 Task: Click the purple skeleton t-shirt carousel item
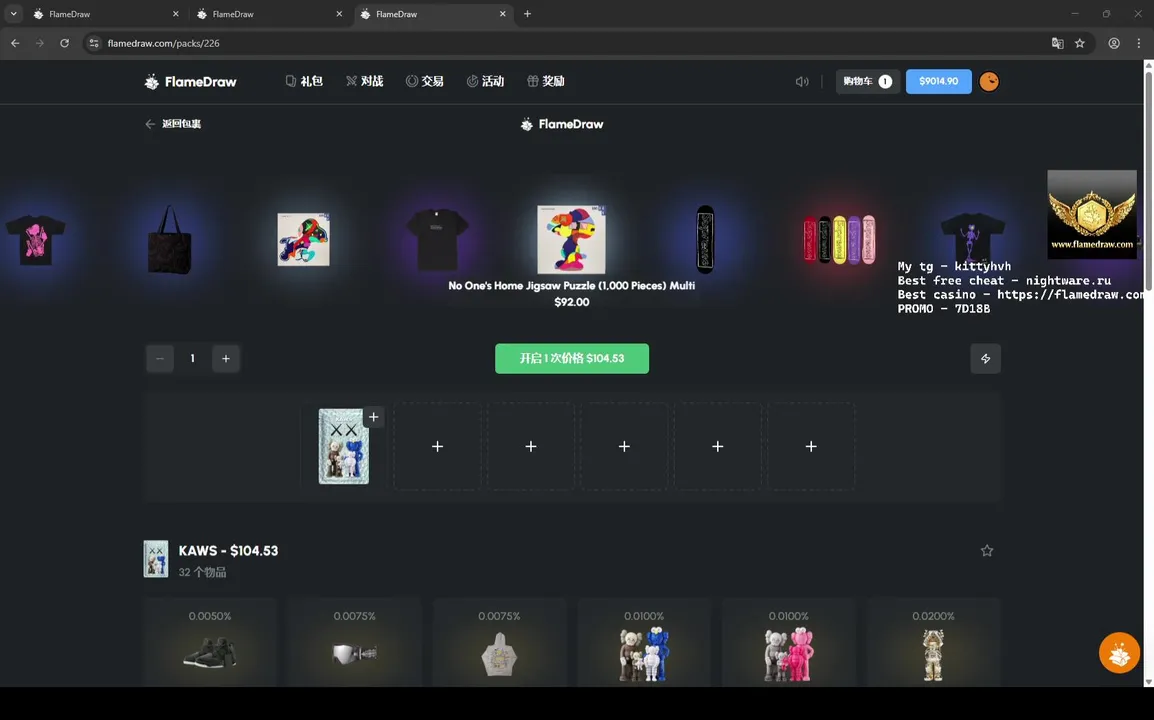coord(973,239)
